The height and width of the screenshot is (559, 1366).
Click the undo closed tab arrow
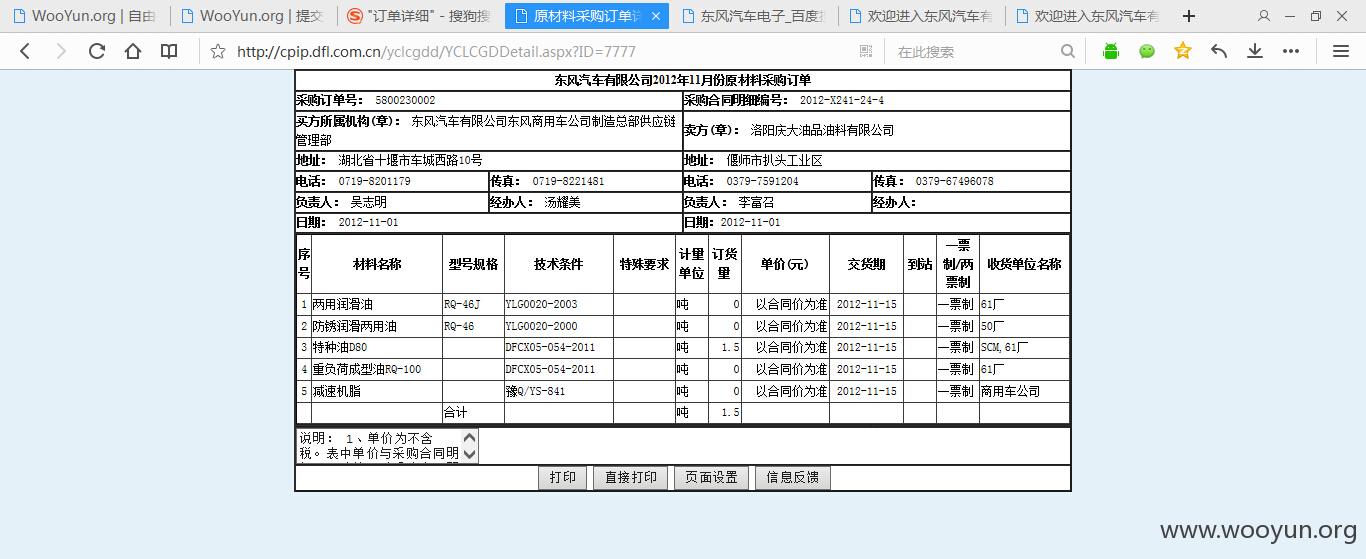[x=1219, y=51]
